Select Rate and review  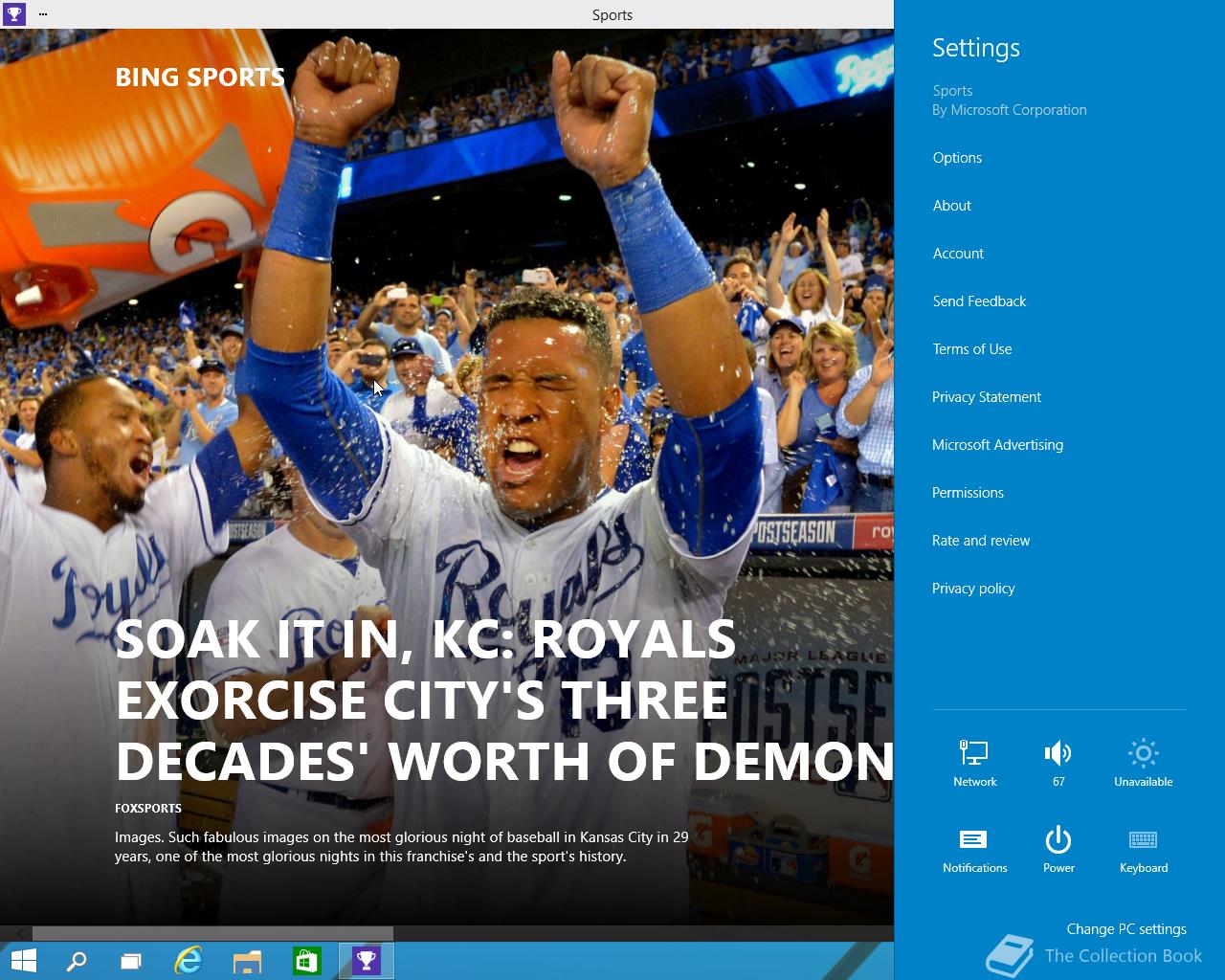pos(981,541)
